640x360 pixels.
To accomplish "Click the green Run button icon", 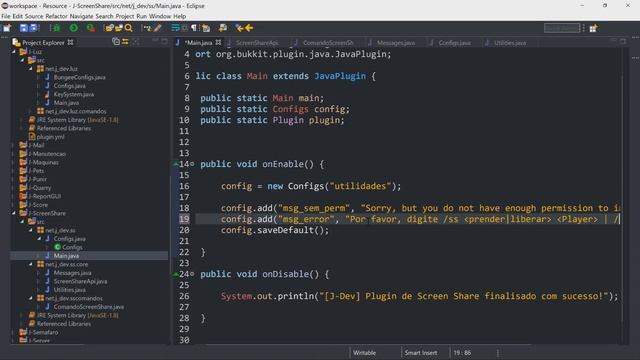I will coord(73,28).
